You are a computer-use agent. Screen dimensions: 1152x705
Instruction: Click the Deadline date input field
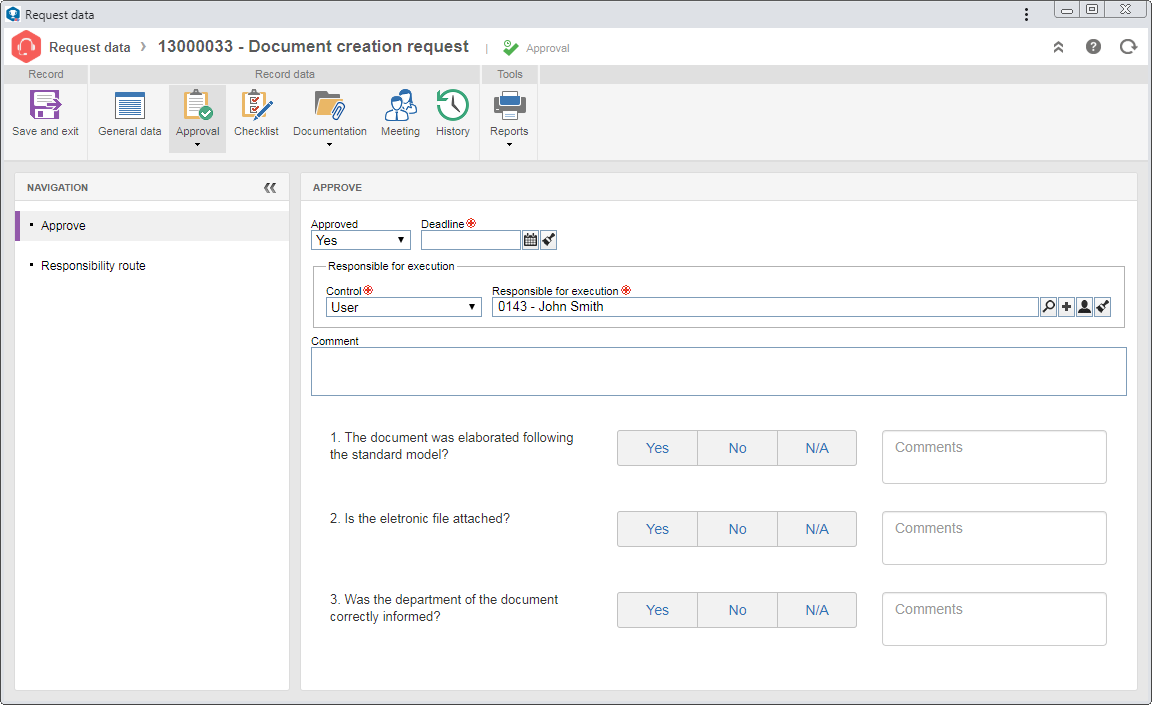[471, 240]
